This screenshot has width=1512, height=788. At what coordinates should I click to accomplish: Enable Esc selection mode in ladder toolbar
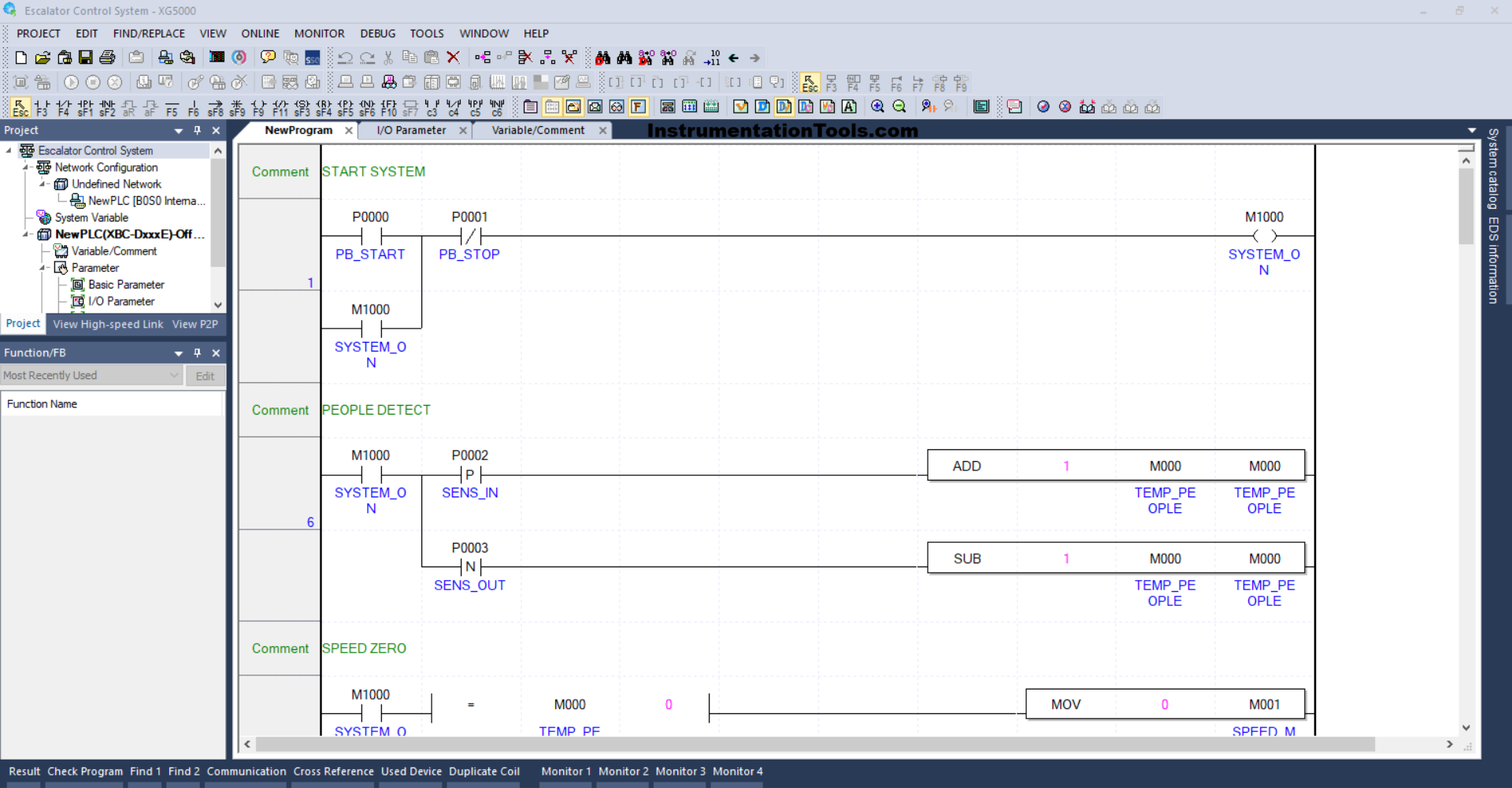[x=20, y=106]
